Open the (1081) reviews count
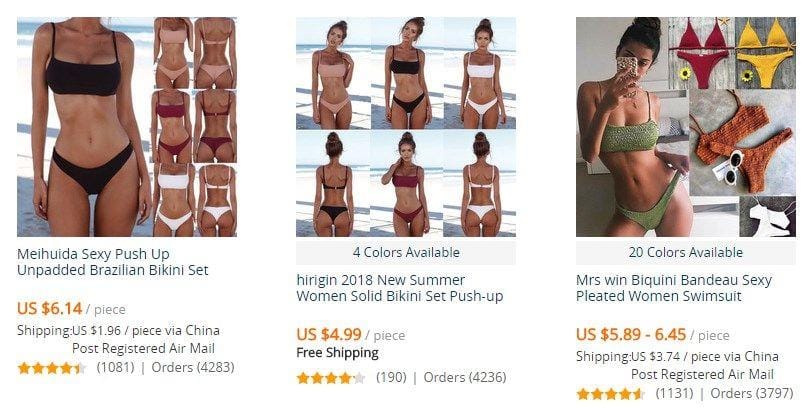 pyautogui.click(x=115, y=368)
